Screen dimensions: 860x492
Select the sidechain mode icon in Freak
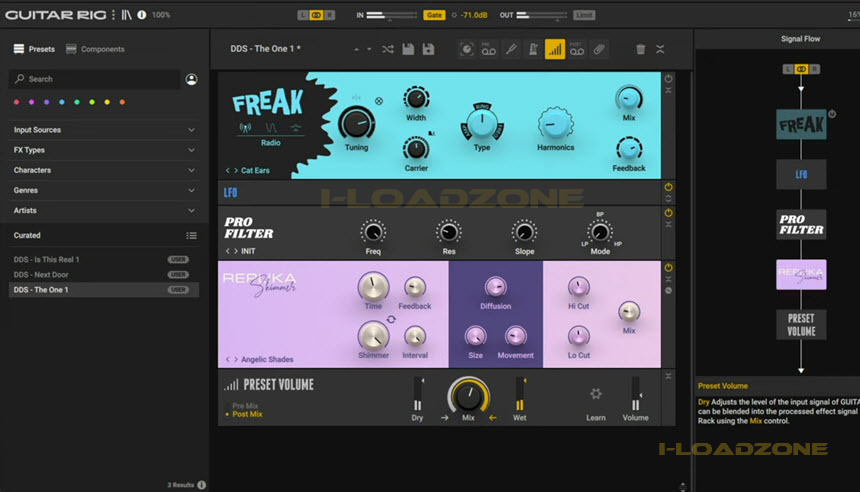coord(296,128)
